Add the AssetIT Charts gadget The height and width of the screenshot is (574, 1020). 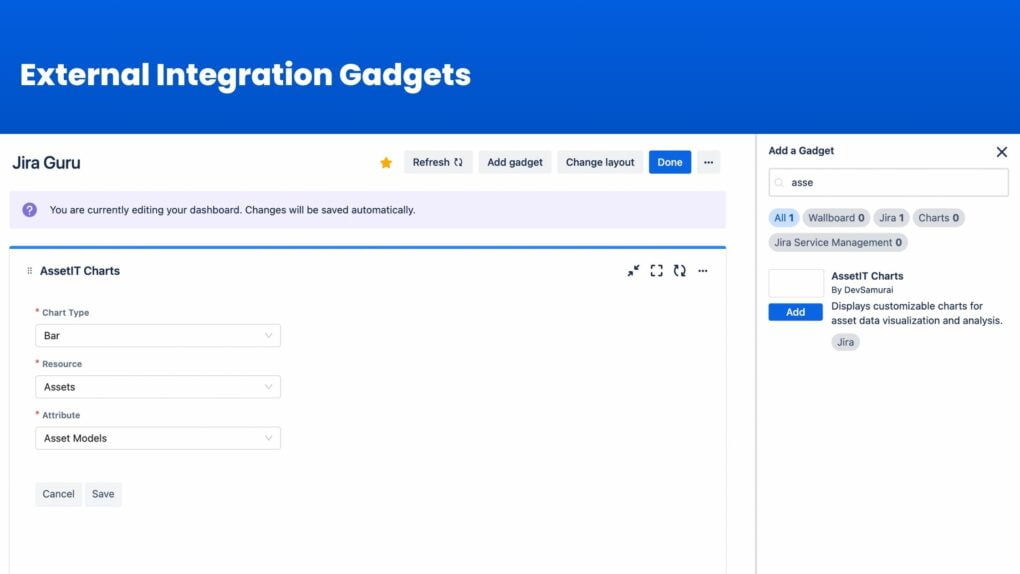click(796, 312)
